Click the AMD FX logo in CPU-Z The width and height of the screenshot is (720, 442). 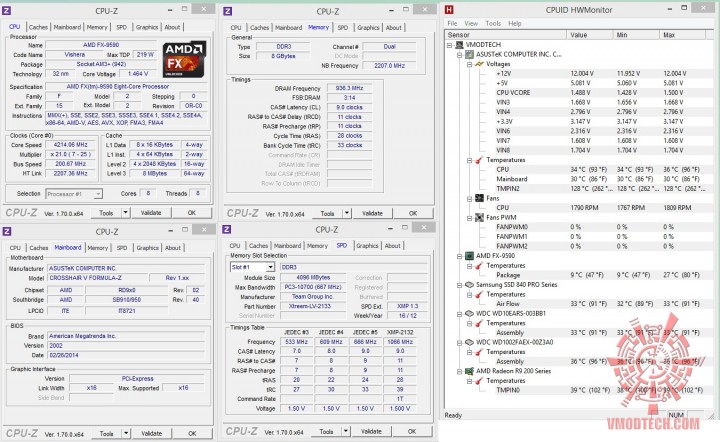click(184, 59)
